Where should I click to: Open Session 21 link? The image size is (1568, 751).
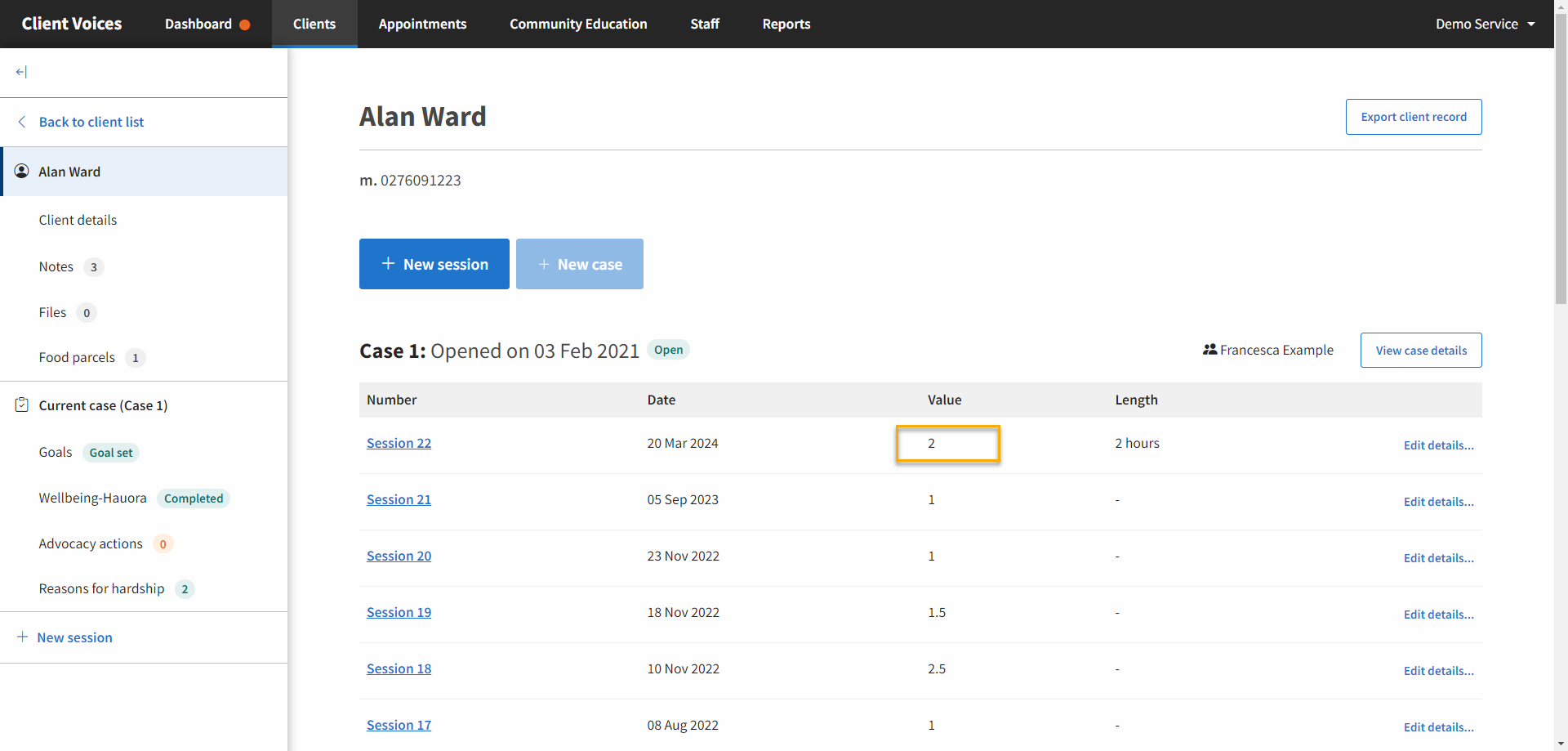(399, 499)
